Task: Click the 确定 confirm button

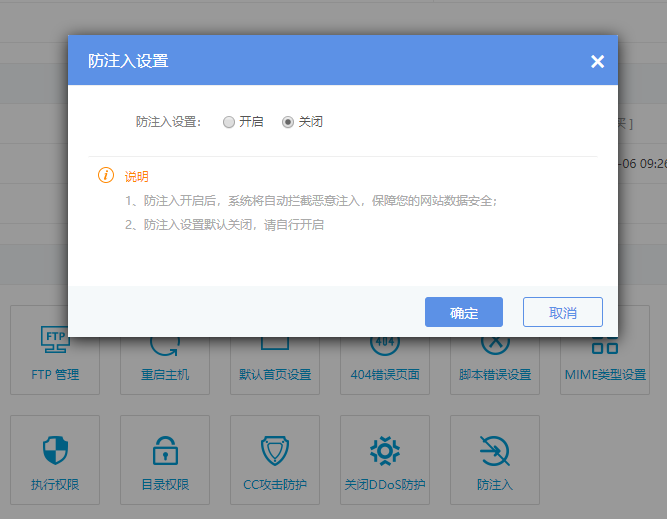Action: tap(463, 313)
